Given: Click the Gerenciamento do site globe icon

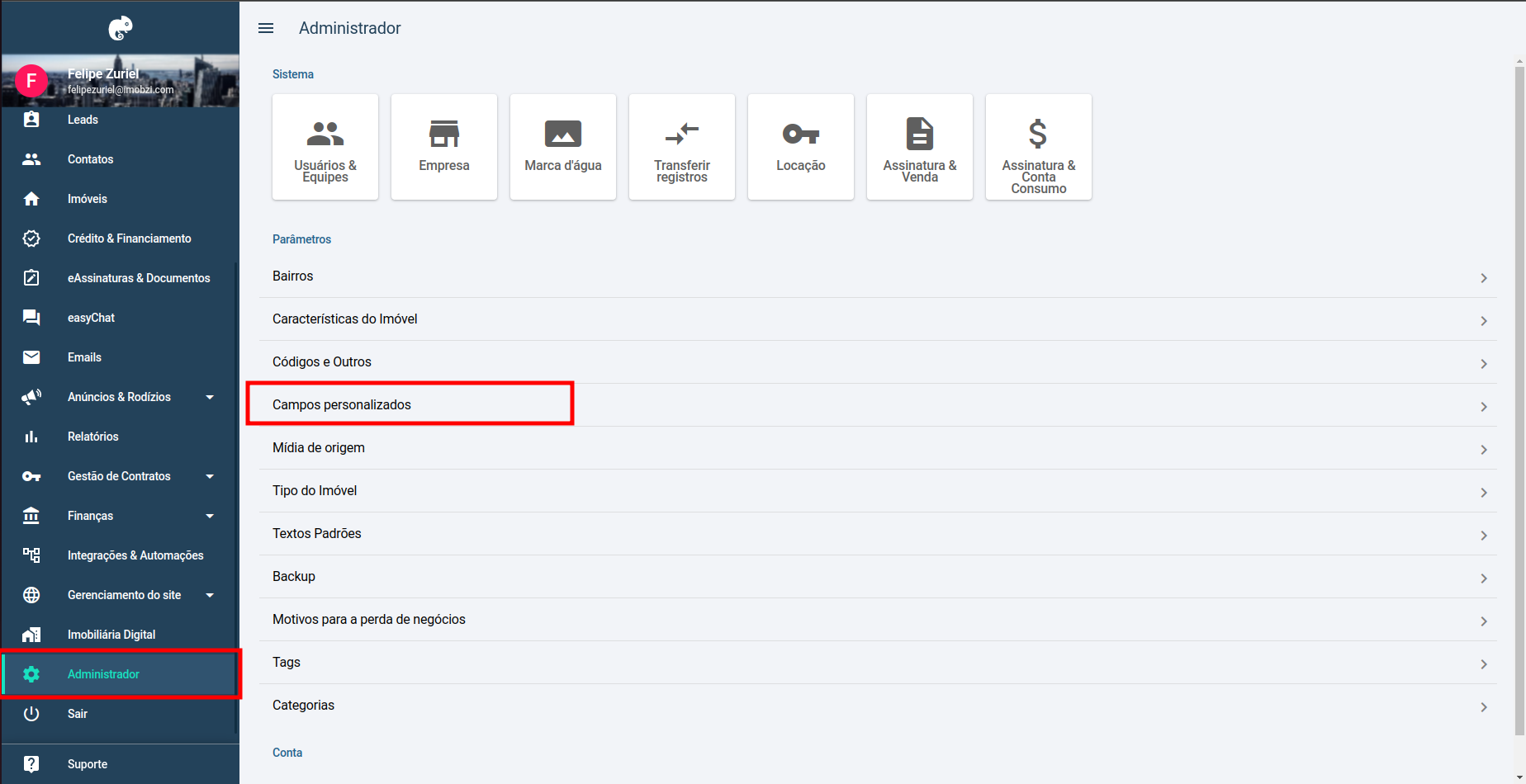Looking at the screenshot, I should coord(31,595).
